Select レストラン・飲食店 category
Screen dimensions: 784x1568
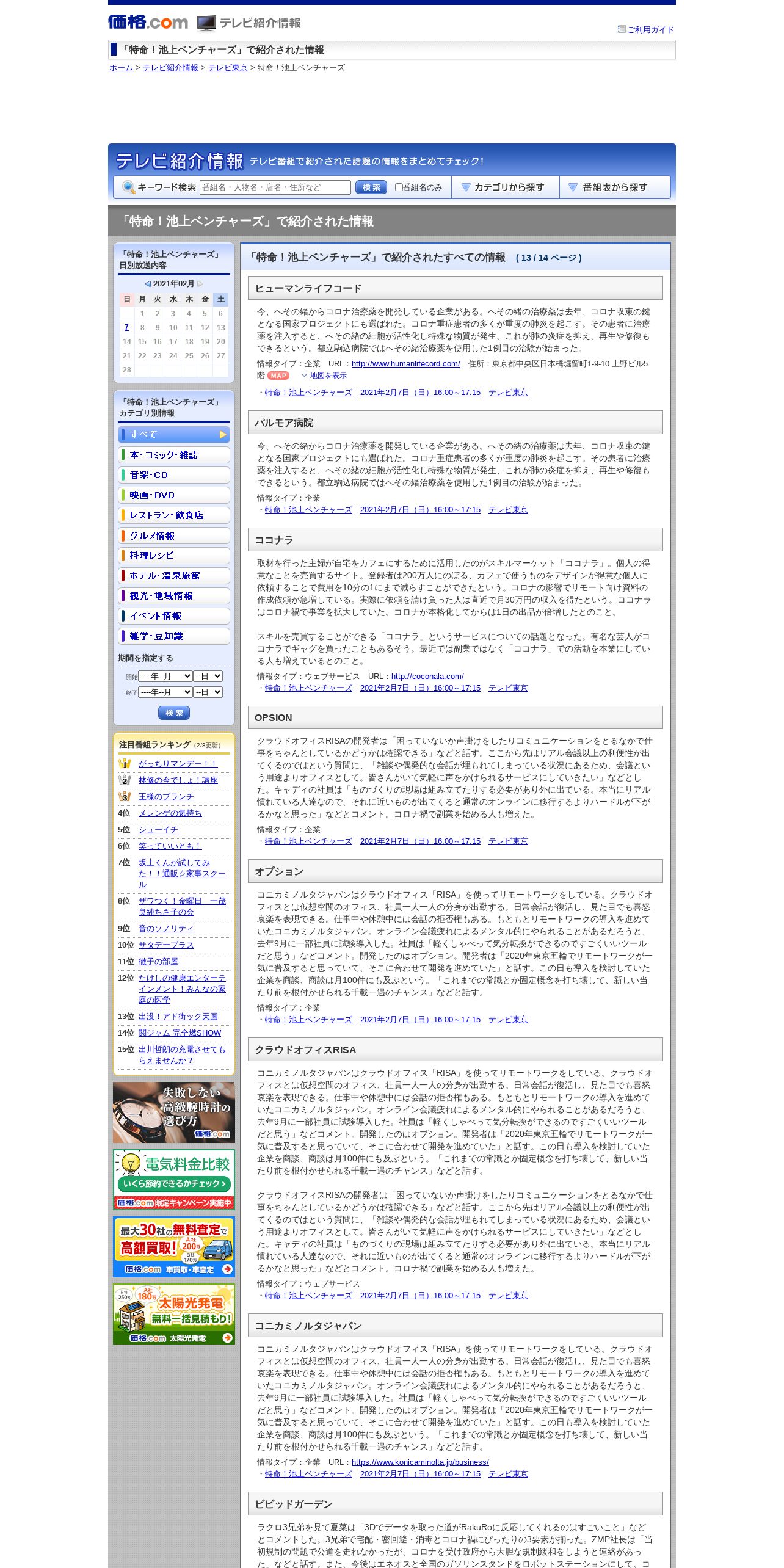pyautogui.click(x=174, y=515)
